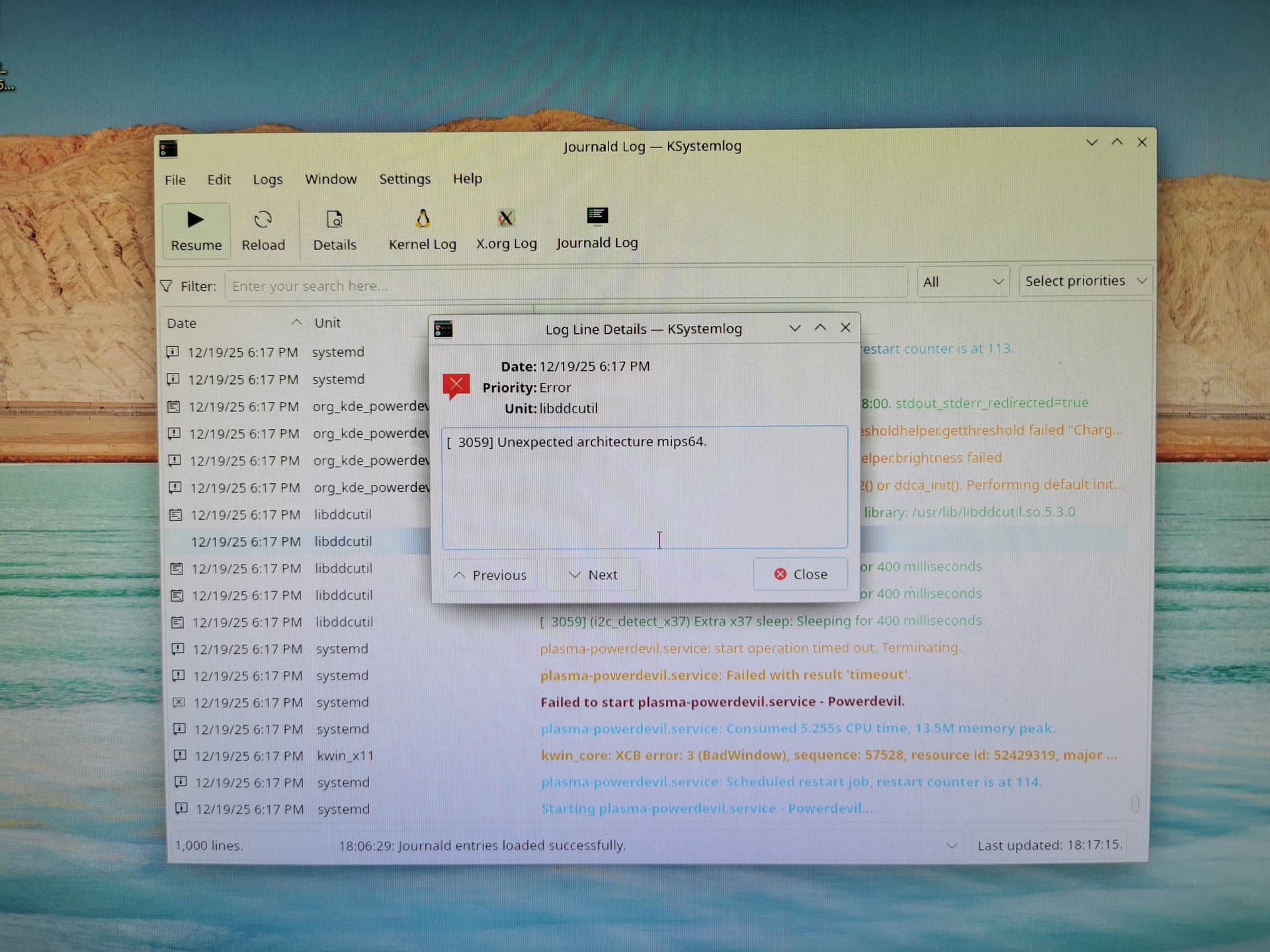
Task: Click the vertical scrollbar handle of log list
Action: (x=1134, y=804)
